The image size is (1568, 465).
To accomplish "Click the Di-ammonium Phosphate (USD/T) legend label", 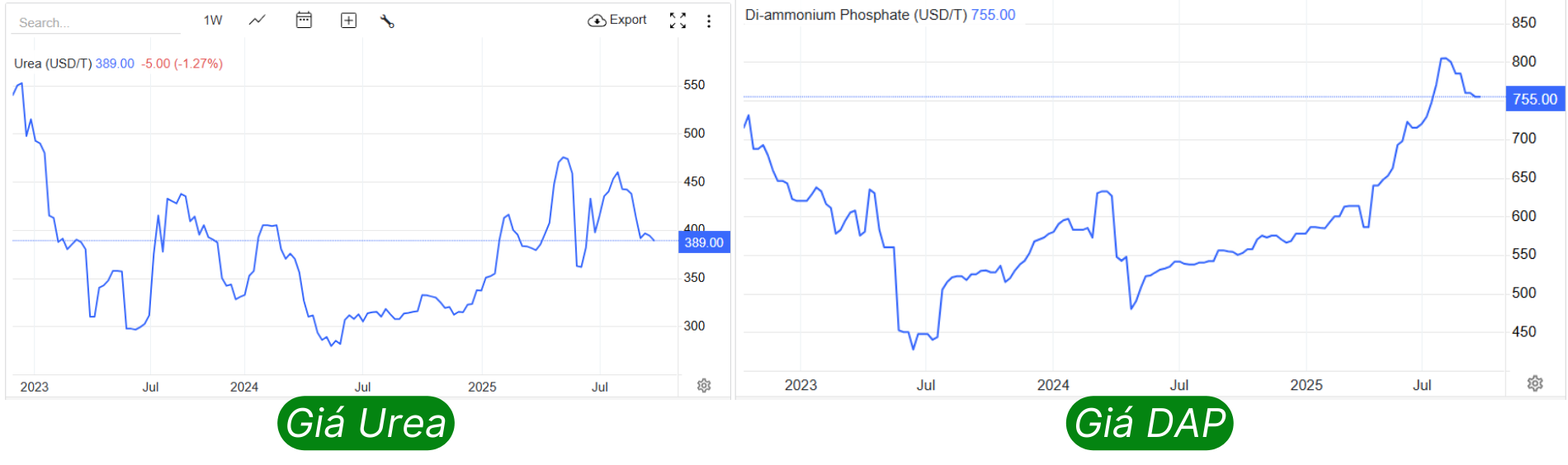I will click(x=856, y=15).
